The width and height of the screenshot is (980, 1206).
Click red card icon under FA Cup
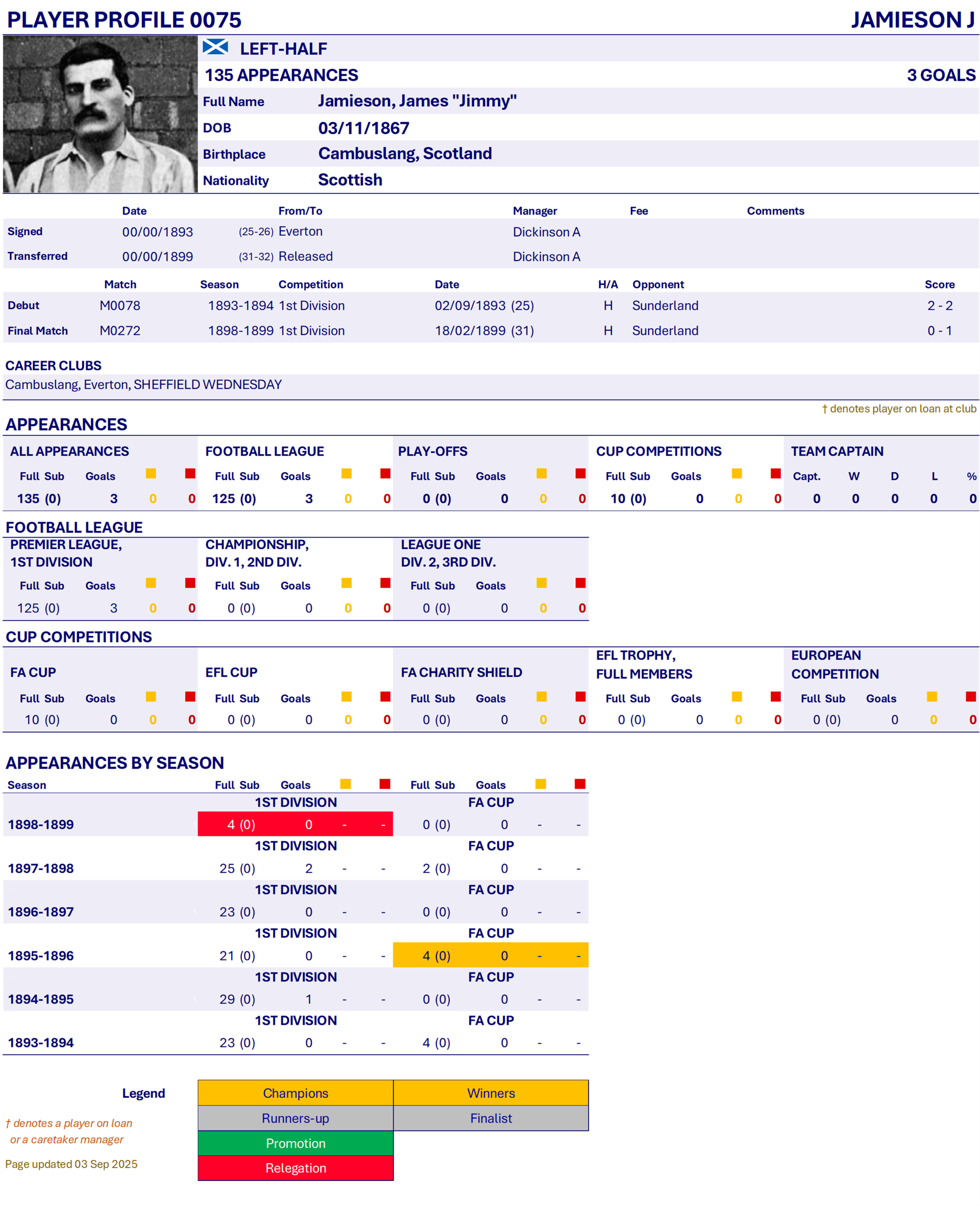tap(190, 697)
